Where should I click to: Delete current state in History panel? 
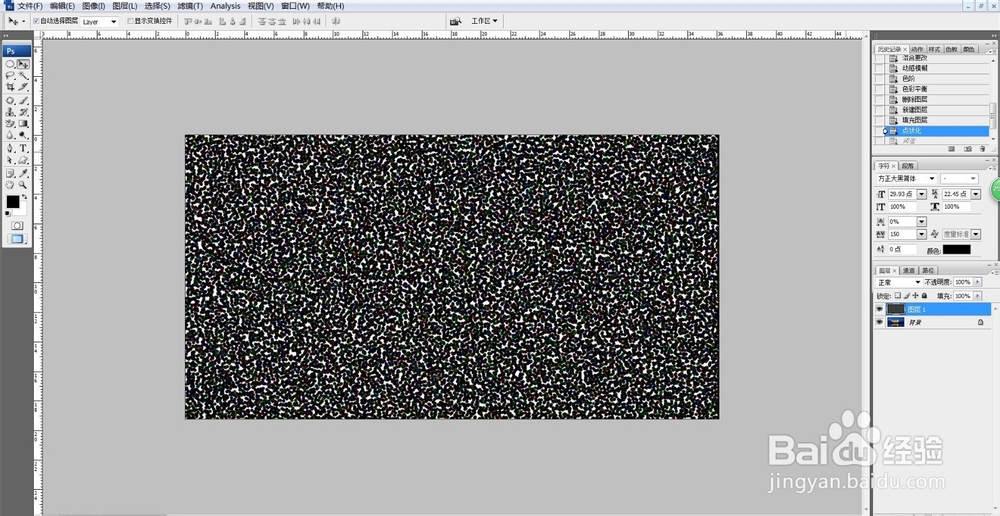(982, 149)
